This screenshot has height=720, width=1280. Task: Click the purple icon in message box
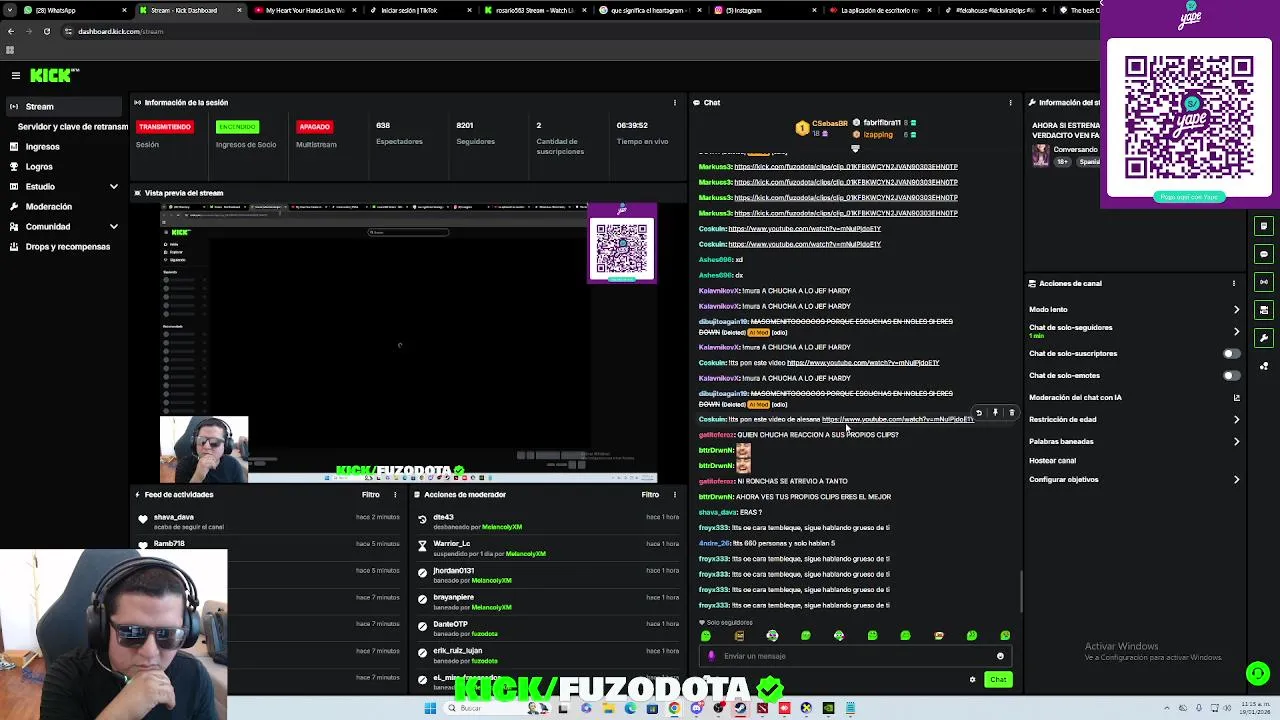(711, 656)
